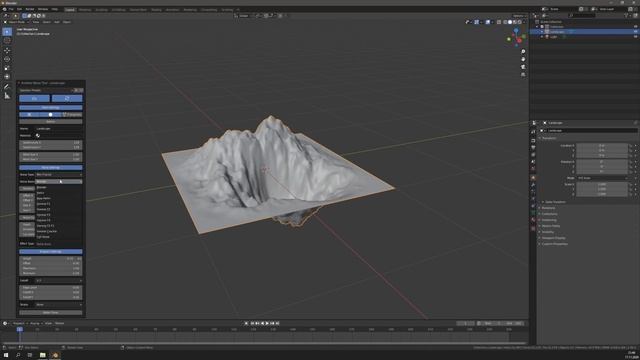640x360 pixels.
Task: Click the viewport pan hand icon
Action: (x=523, y=59)
